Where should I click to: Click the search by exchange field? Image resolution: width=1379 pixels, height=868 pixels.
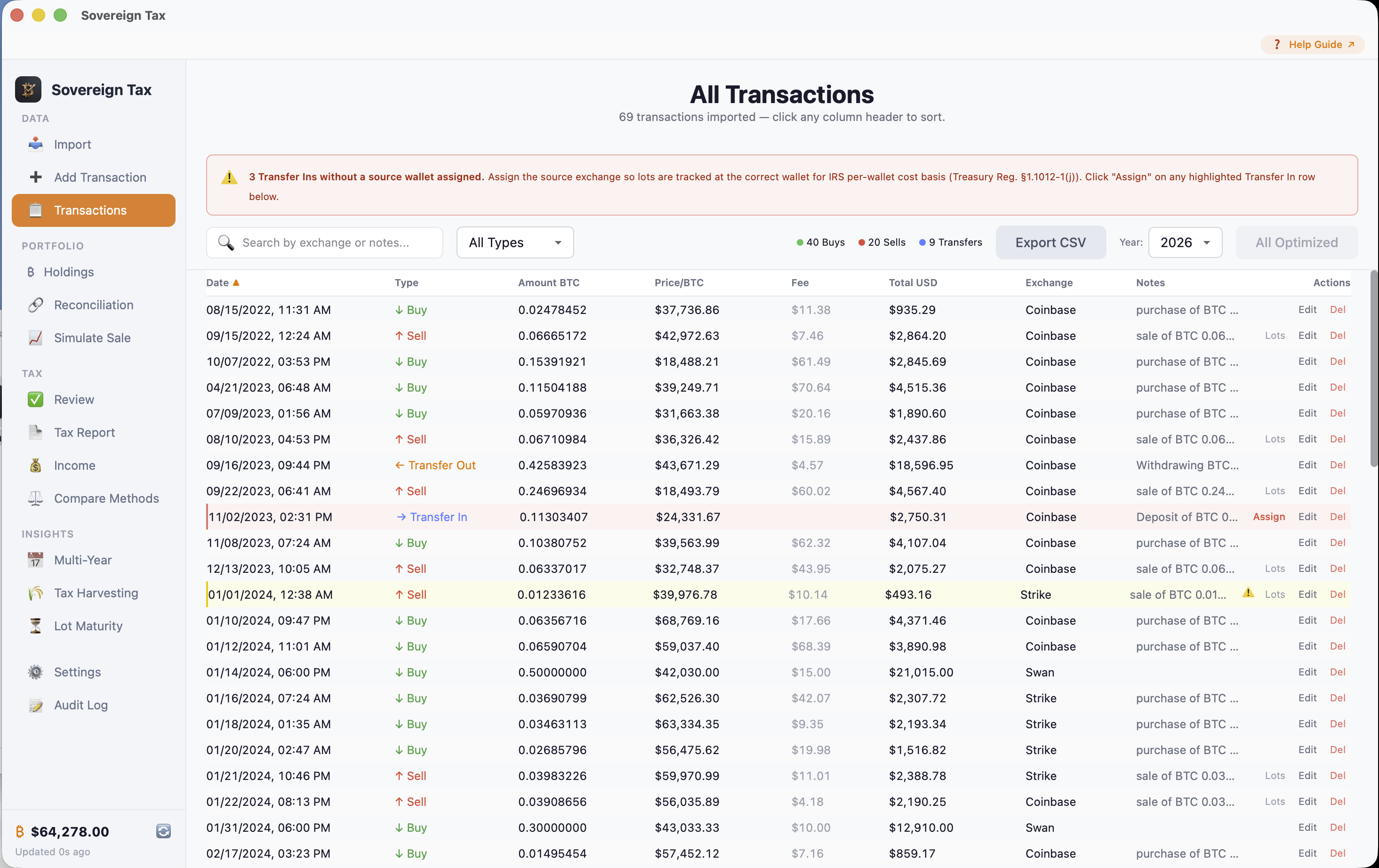click(325, 242)
